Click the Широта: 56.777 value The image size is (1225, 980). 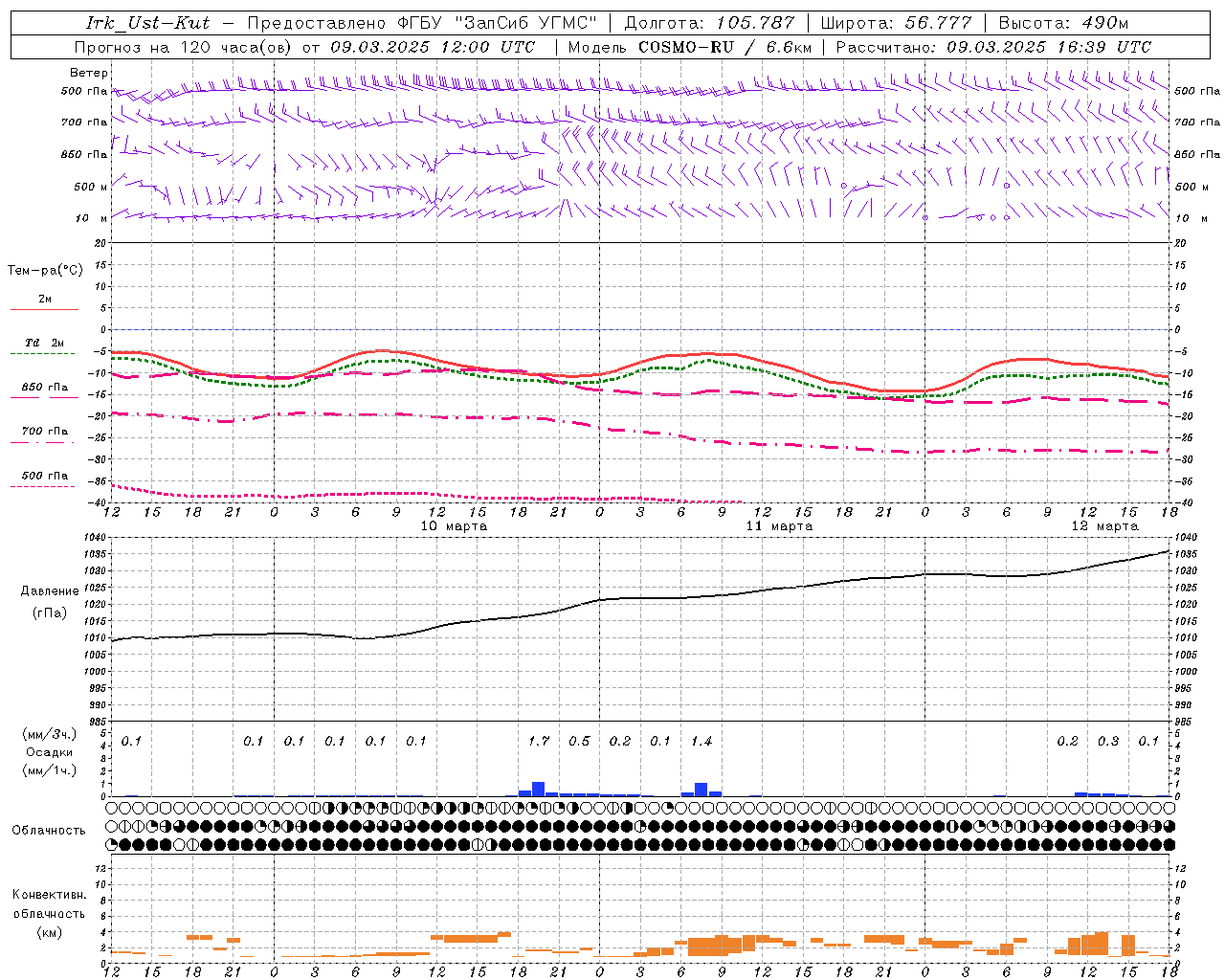tap(896, 23)
